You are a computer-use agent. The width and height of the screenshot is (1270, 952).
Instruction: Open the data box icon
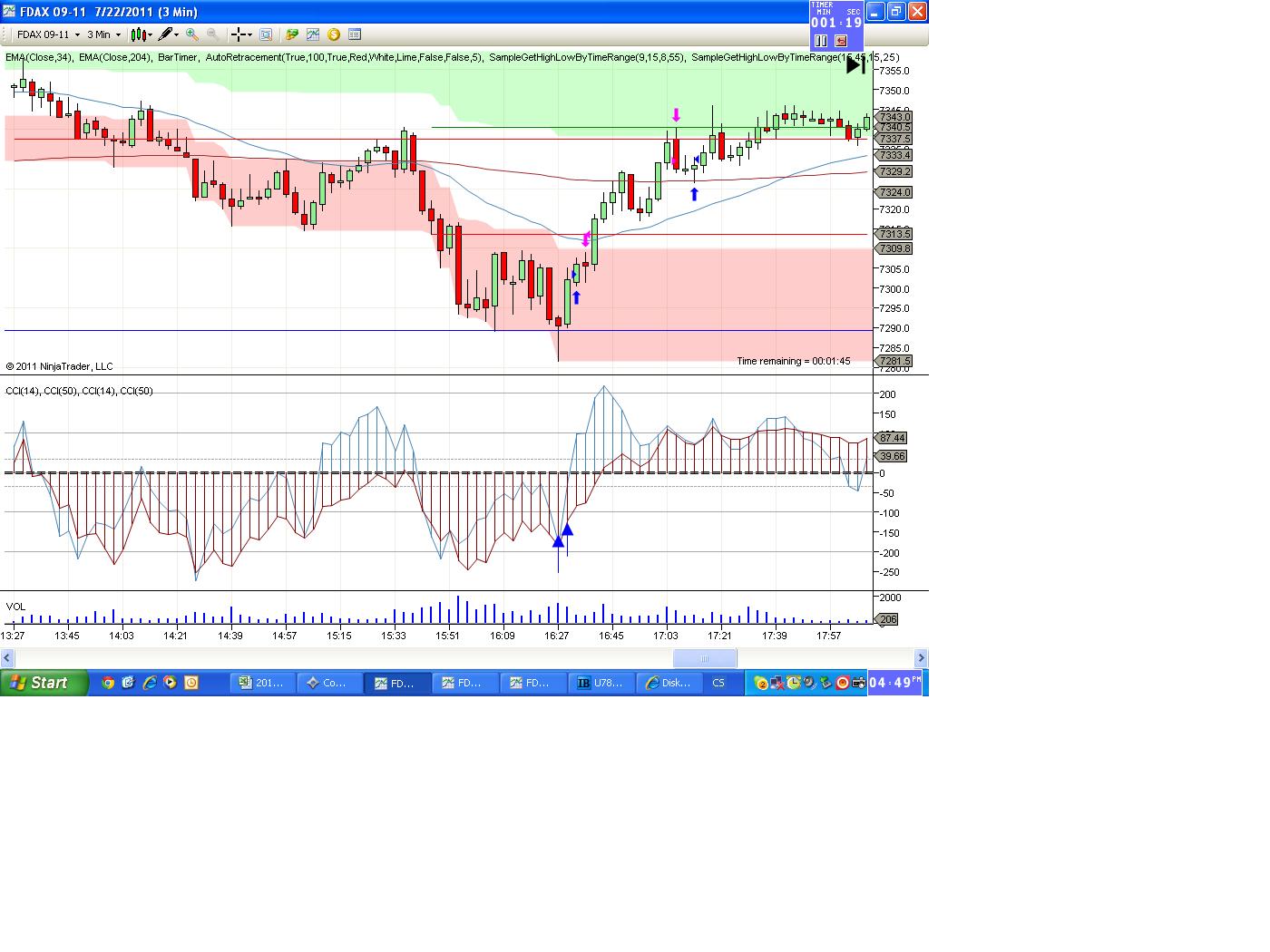click(x=355, y=34)
